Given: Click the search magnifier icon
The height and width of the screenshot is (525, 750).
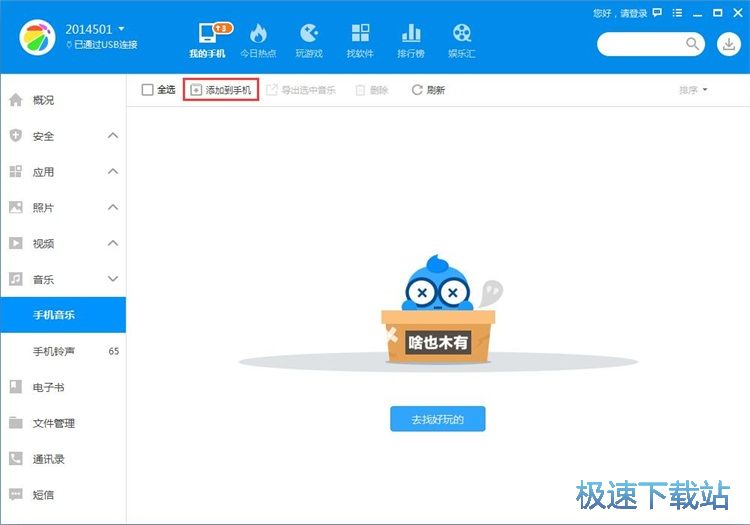Looking at the screenshot, I should point(692,44).
